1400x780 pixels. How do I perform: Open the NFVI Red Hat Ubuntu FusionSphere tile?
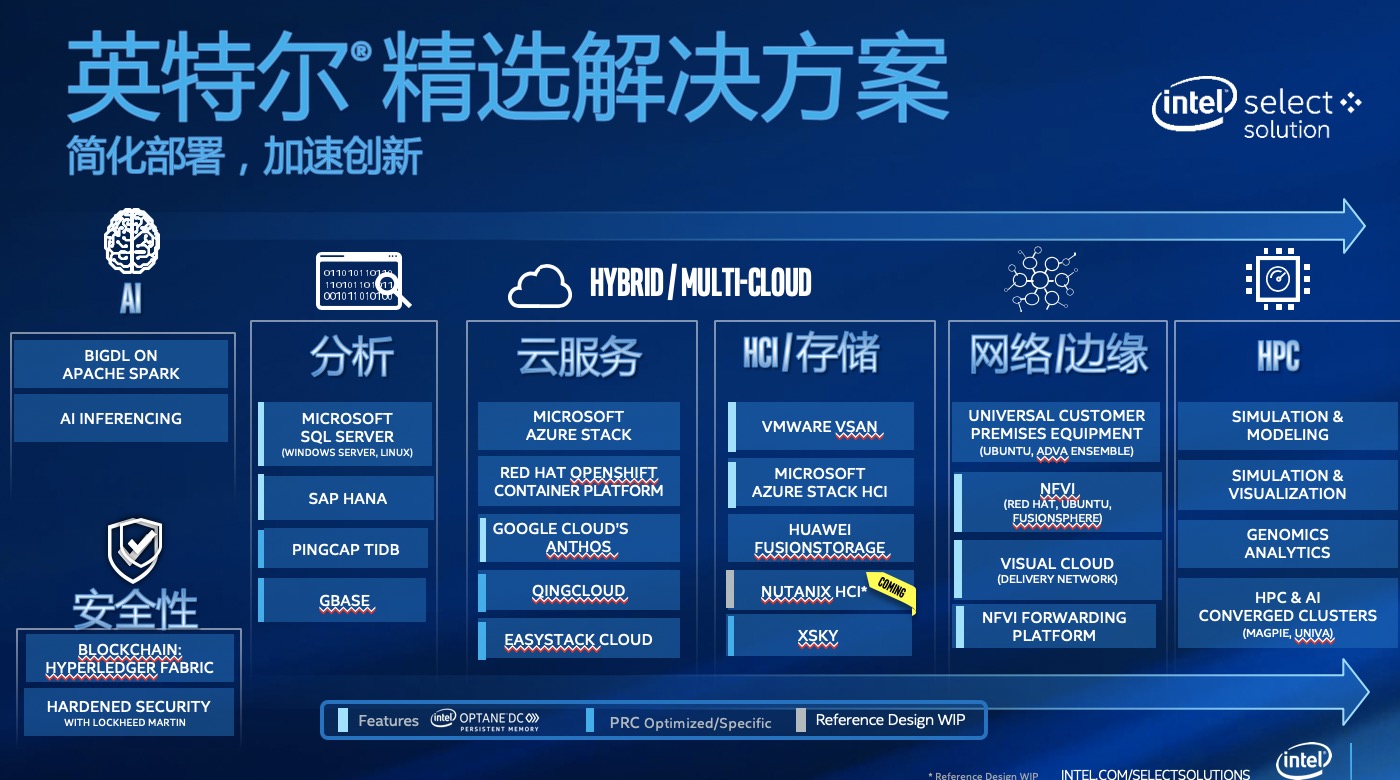pos(1058,503)
